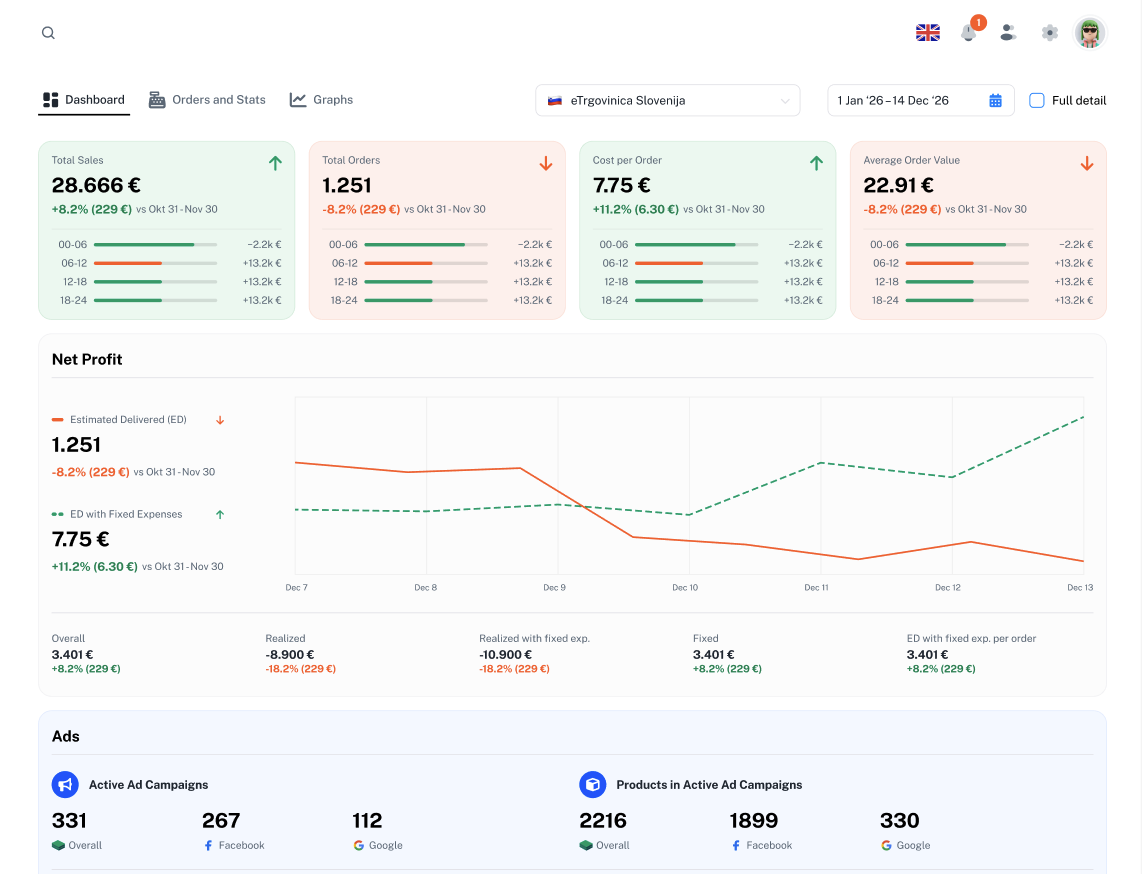Click Realized with fixed exp. -10.900 € value
The image size is (1142, 874).
(x=505, y=655)
